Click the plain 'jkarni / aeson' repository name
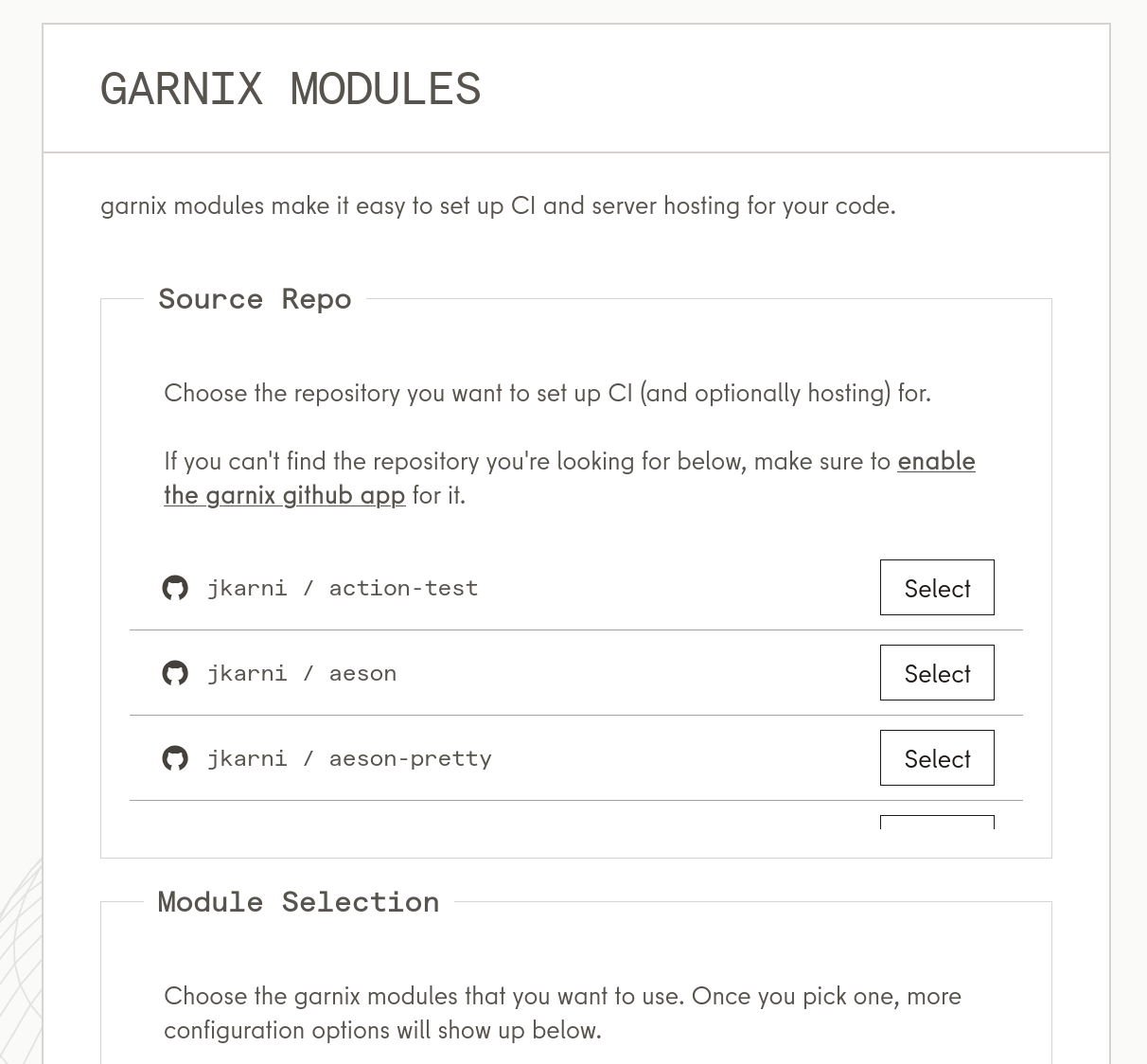 (x=302, y=673)
